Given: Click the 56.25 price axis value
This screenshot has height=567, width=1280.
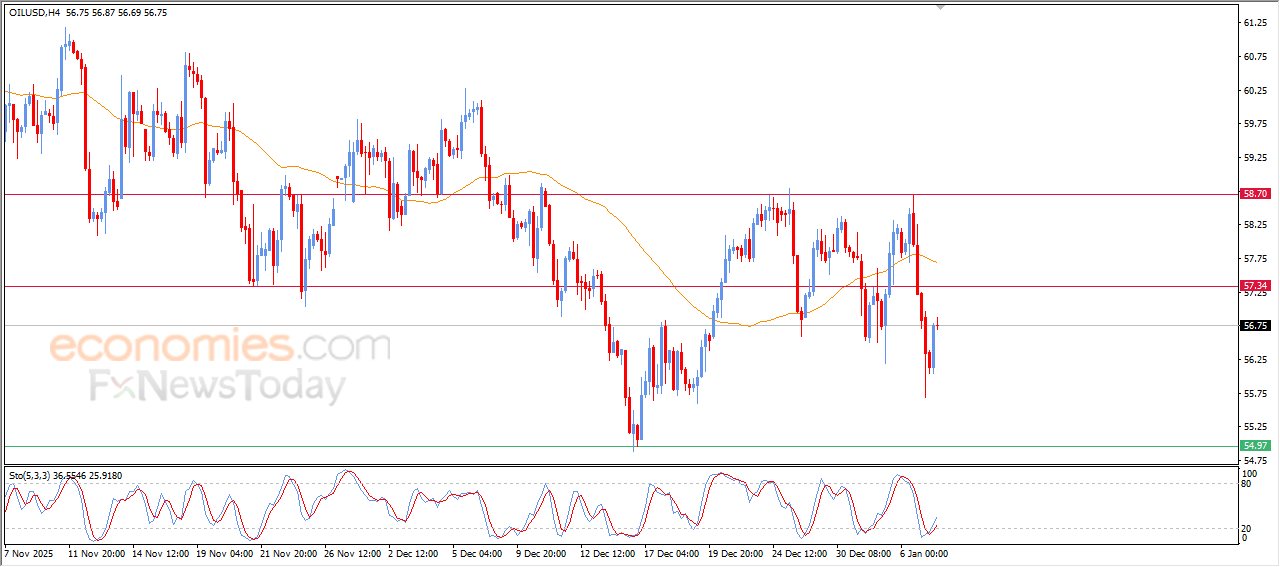Looking at the screenshot, I should (x=1255, y=360).
